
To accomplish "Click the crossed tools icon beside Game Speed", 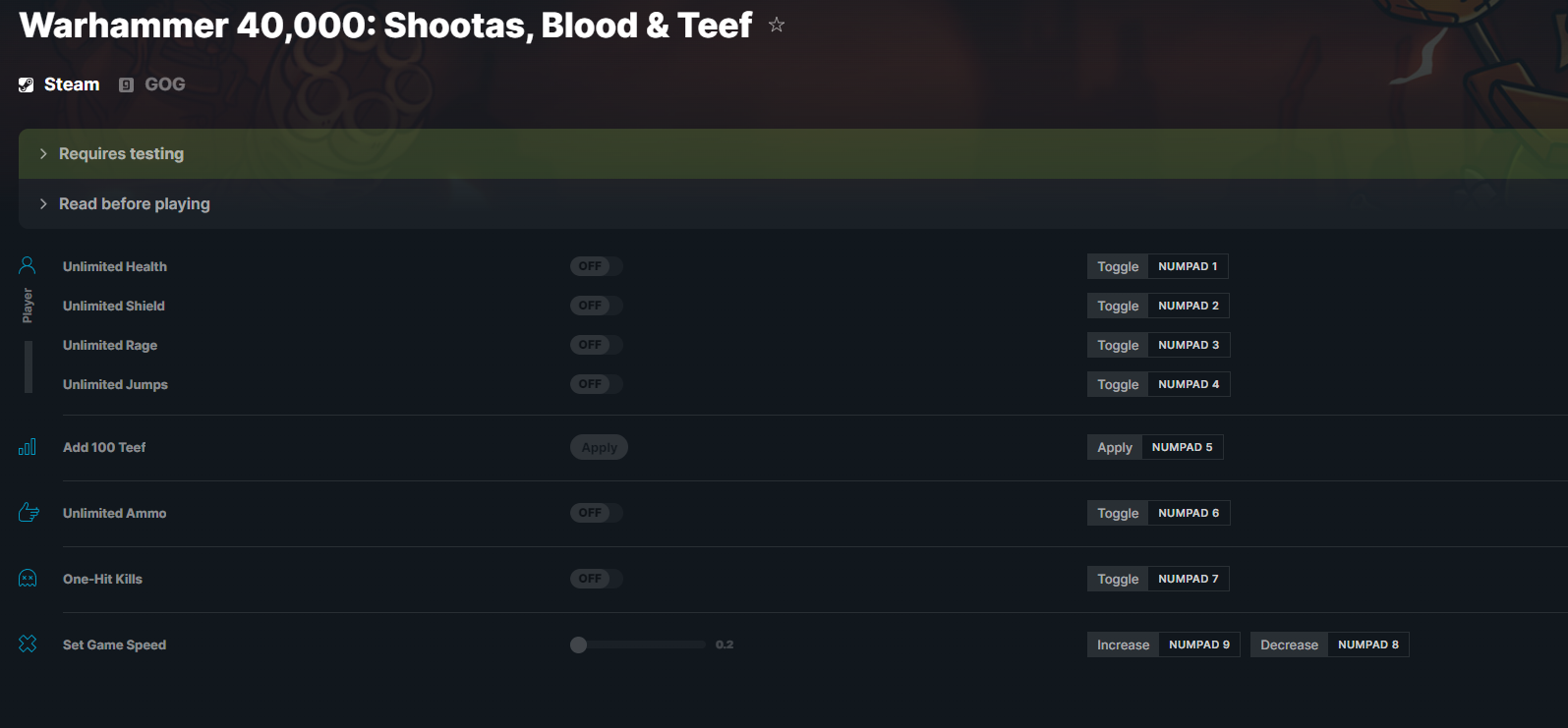I will tap(28, 644).
